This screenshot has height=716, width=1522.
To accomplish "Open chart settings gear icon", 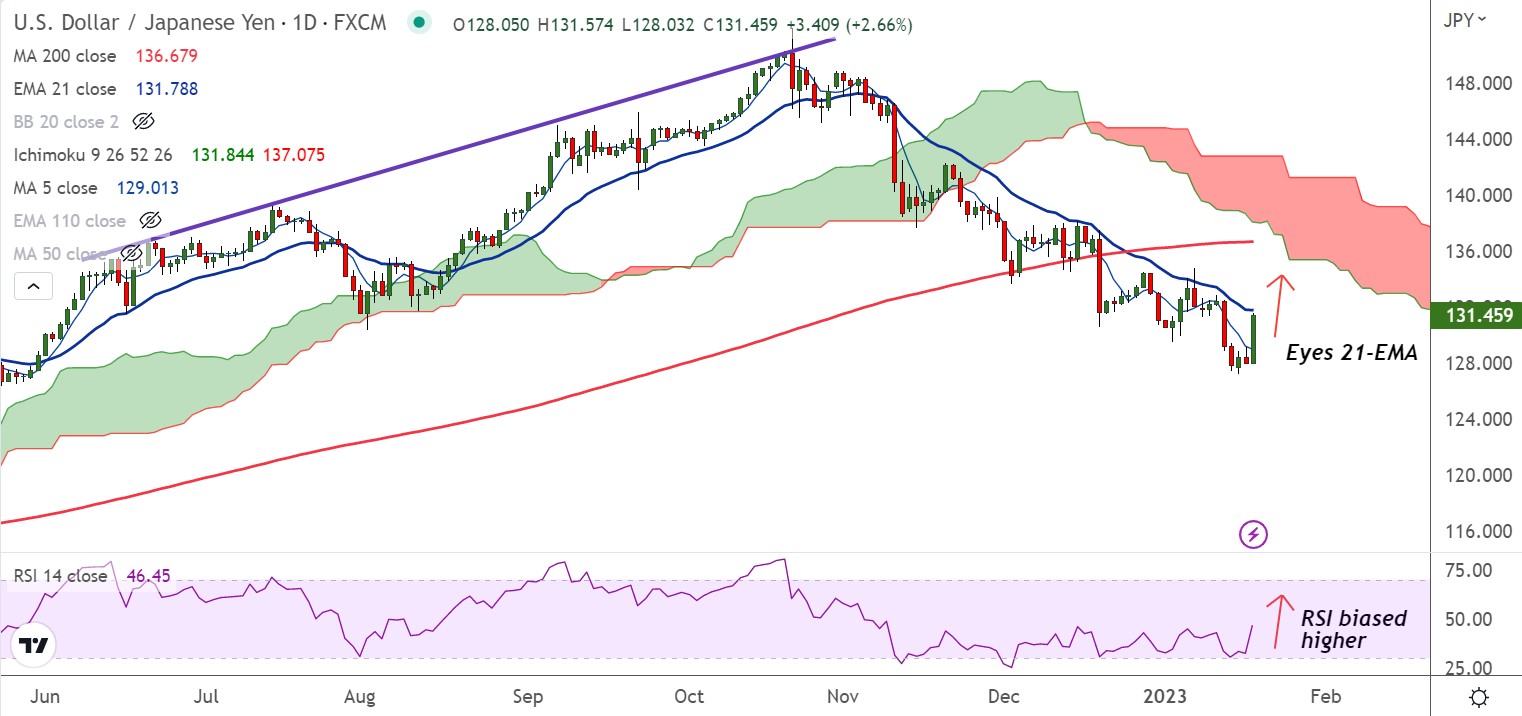I will (1480, 696).
